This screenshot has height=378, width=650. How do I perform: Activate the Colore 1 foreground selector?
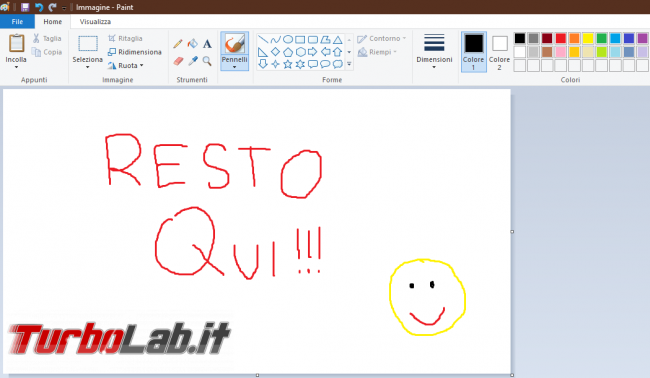click(473, 52)
